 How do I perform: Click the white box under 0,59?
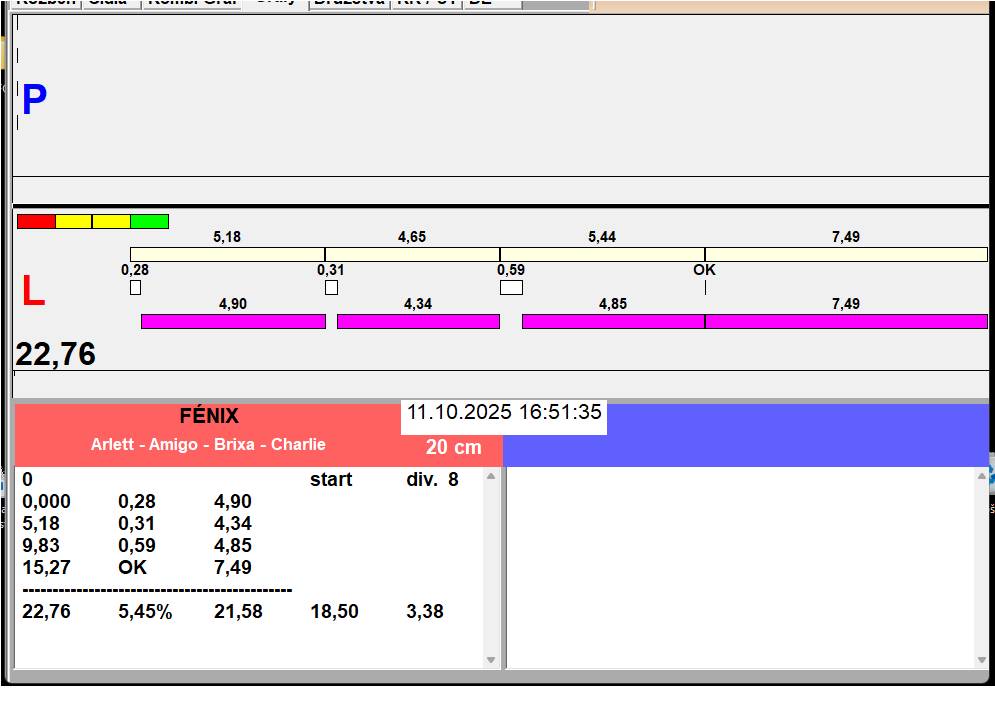[x=511, y=288]
